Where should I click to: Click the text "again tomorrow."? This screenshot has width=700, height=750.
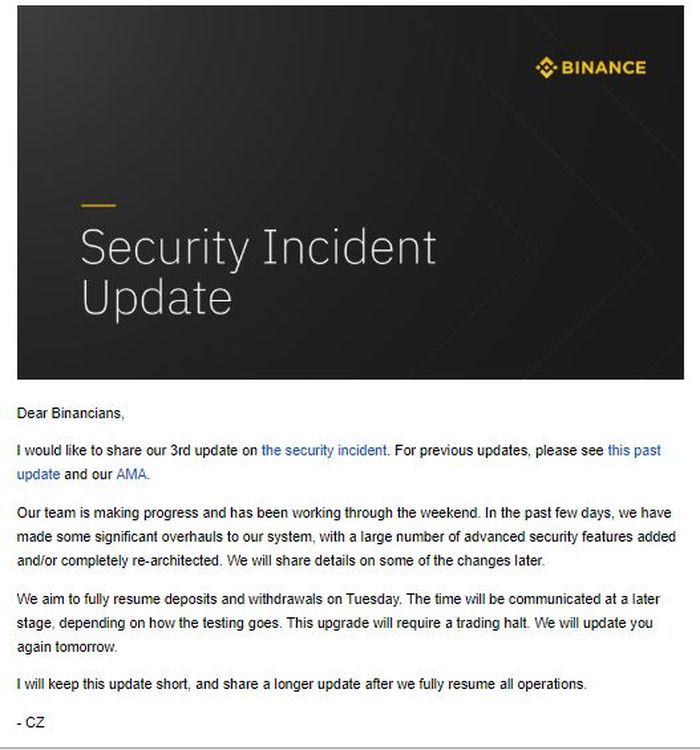68,646
